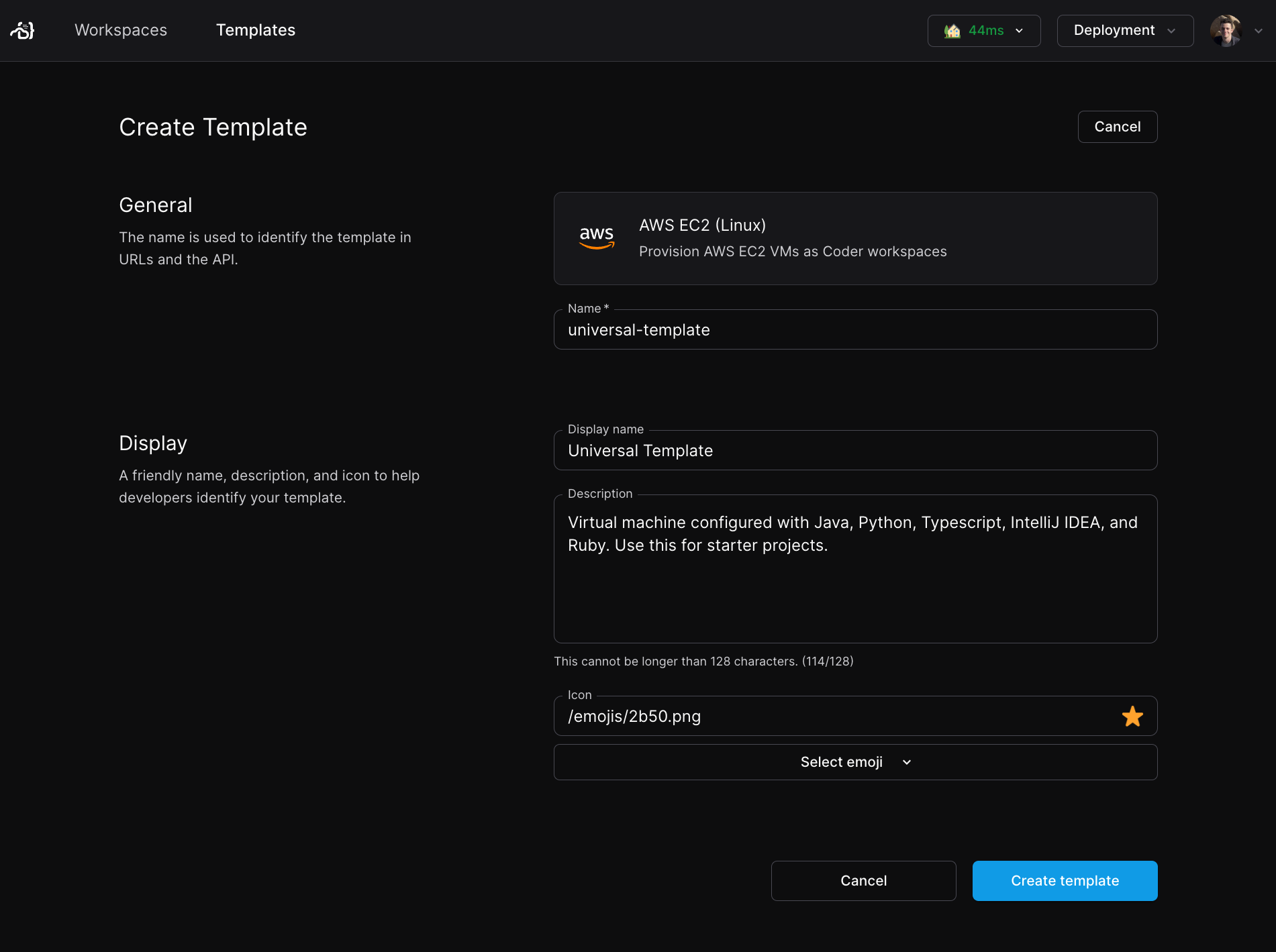Click the house emoji latency icon
Screen dimensions: 1276x952
[x=952, y=31]
